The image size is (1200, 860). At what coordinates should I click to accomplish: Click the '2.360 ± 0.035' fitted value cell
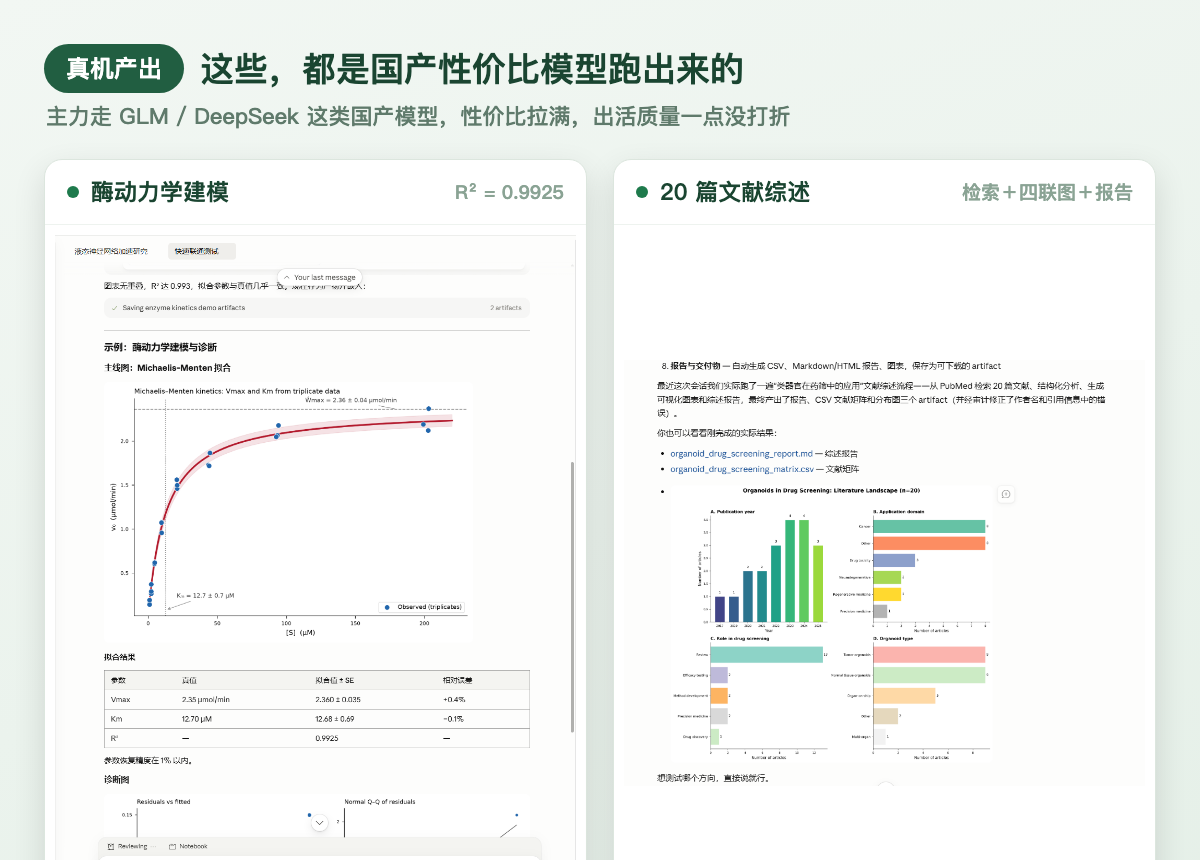click(x=338, y=700)
